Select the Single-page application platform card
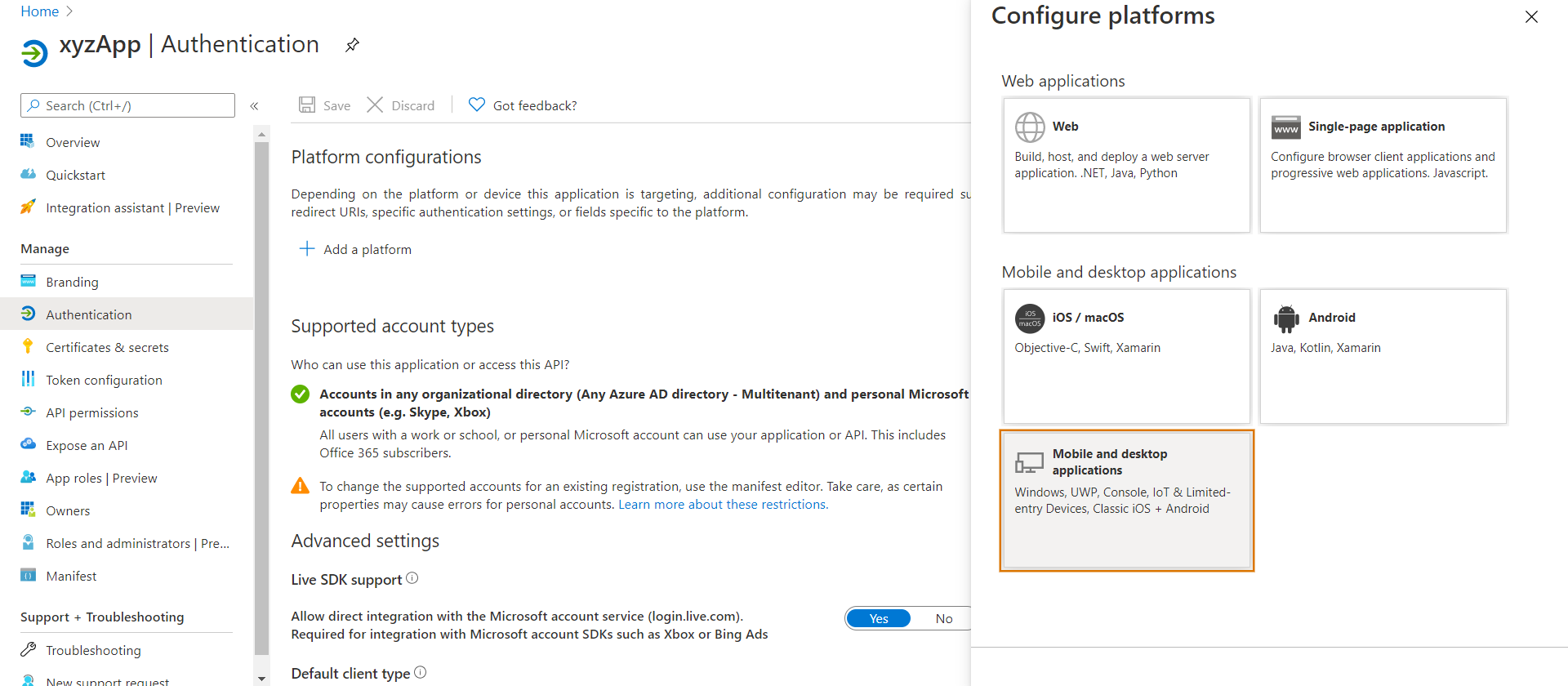1568x686 pixels. tap(1383, 165)
